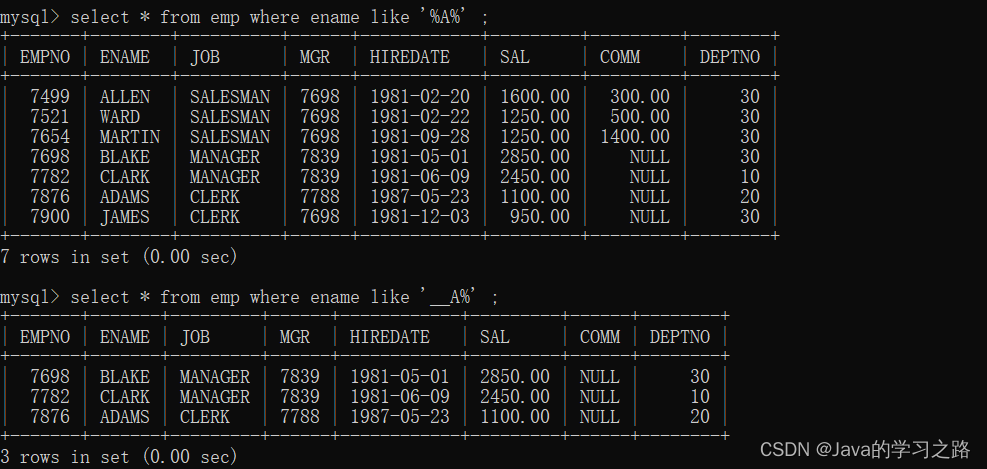Click 1987-05-23 in the second table

coord(400,417)
